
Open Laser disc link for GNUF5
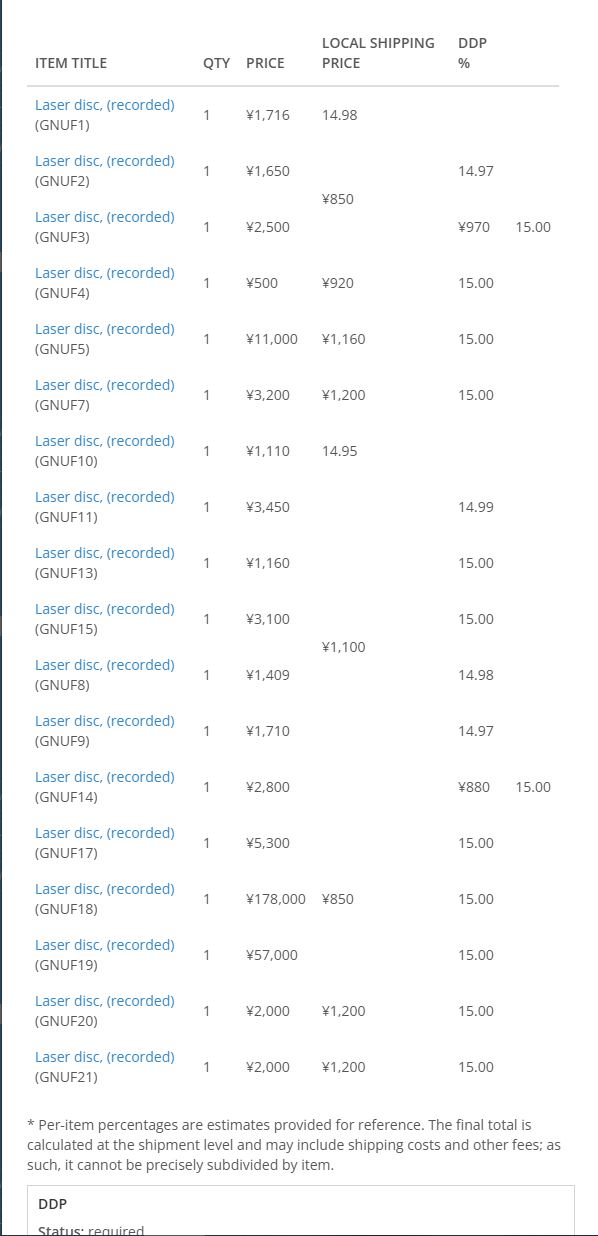(104, 329)
